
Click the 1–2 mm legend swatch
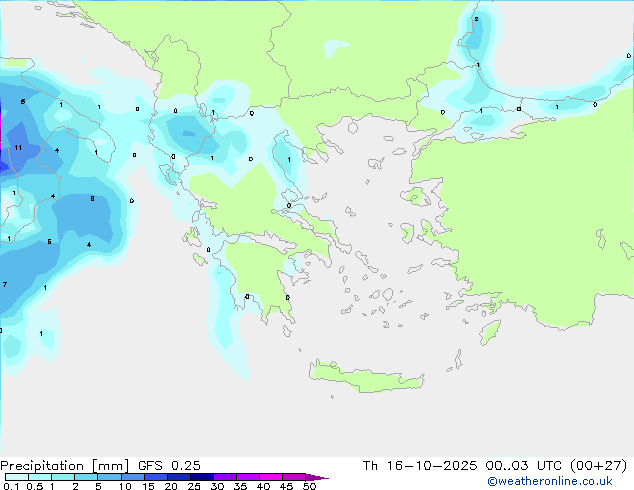pyautogui.click(x=63, y=477)
